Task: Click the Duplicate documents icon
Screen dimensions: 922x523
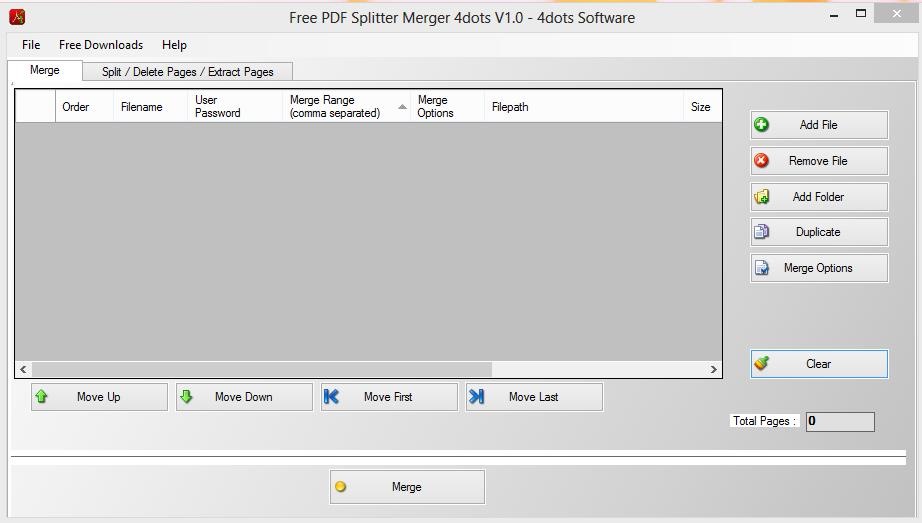Action: pos(761,232)
